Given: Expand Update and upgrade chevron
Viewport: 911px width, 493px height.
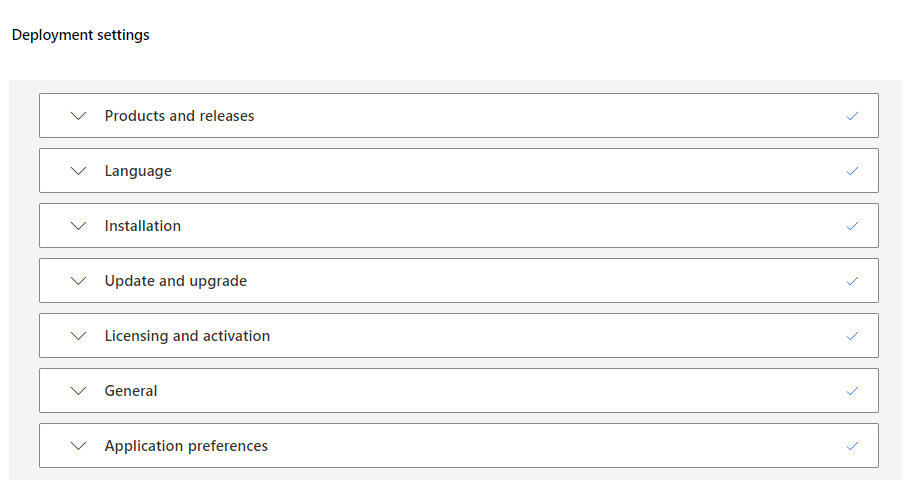Looking at the screenshot, I should pos(80,281).
